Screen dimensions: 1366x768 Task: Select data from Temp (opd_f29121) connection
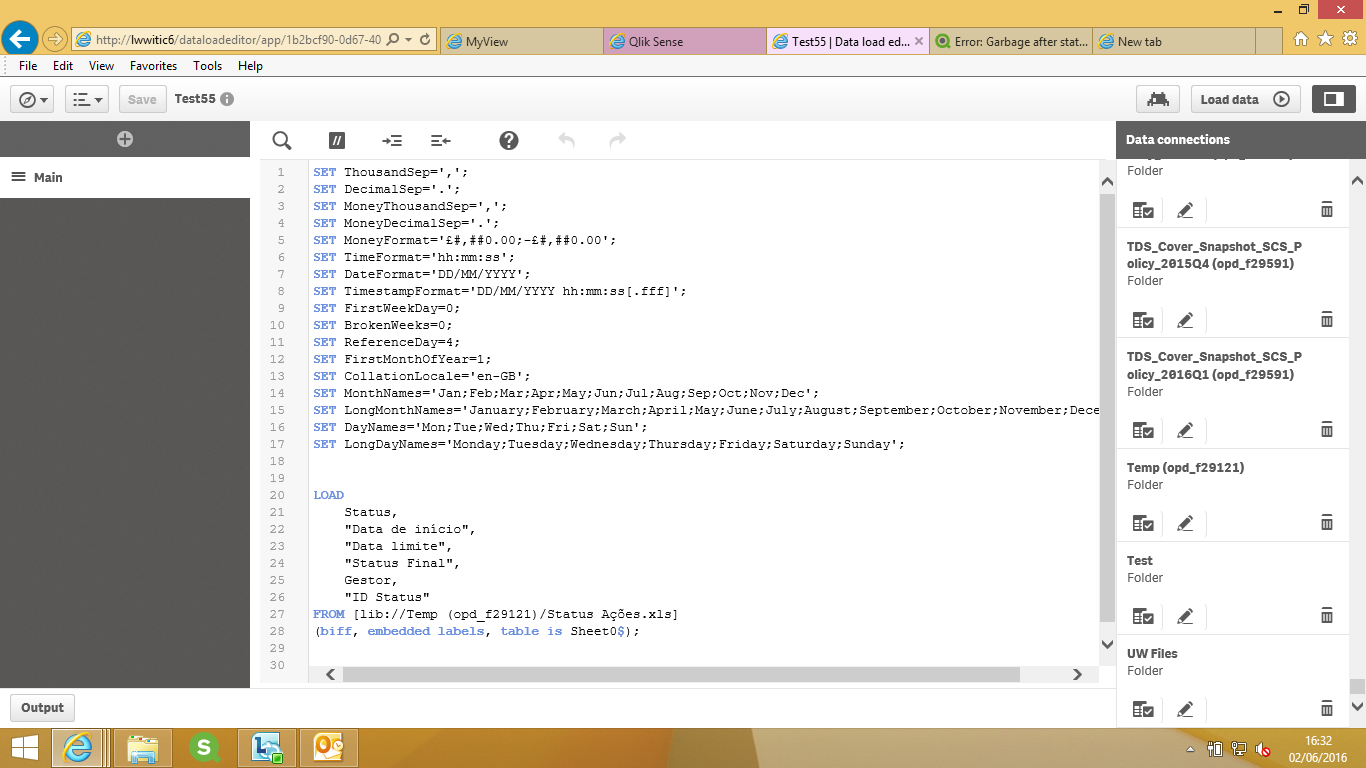(1143, 523)
